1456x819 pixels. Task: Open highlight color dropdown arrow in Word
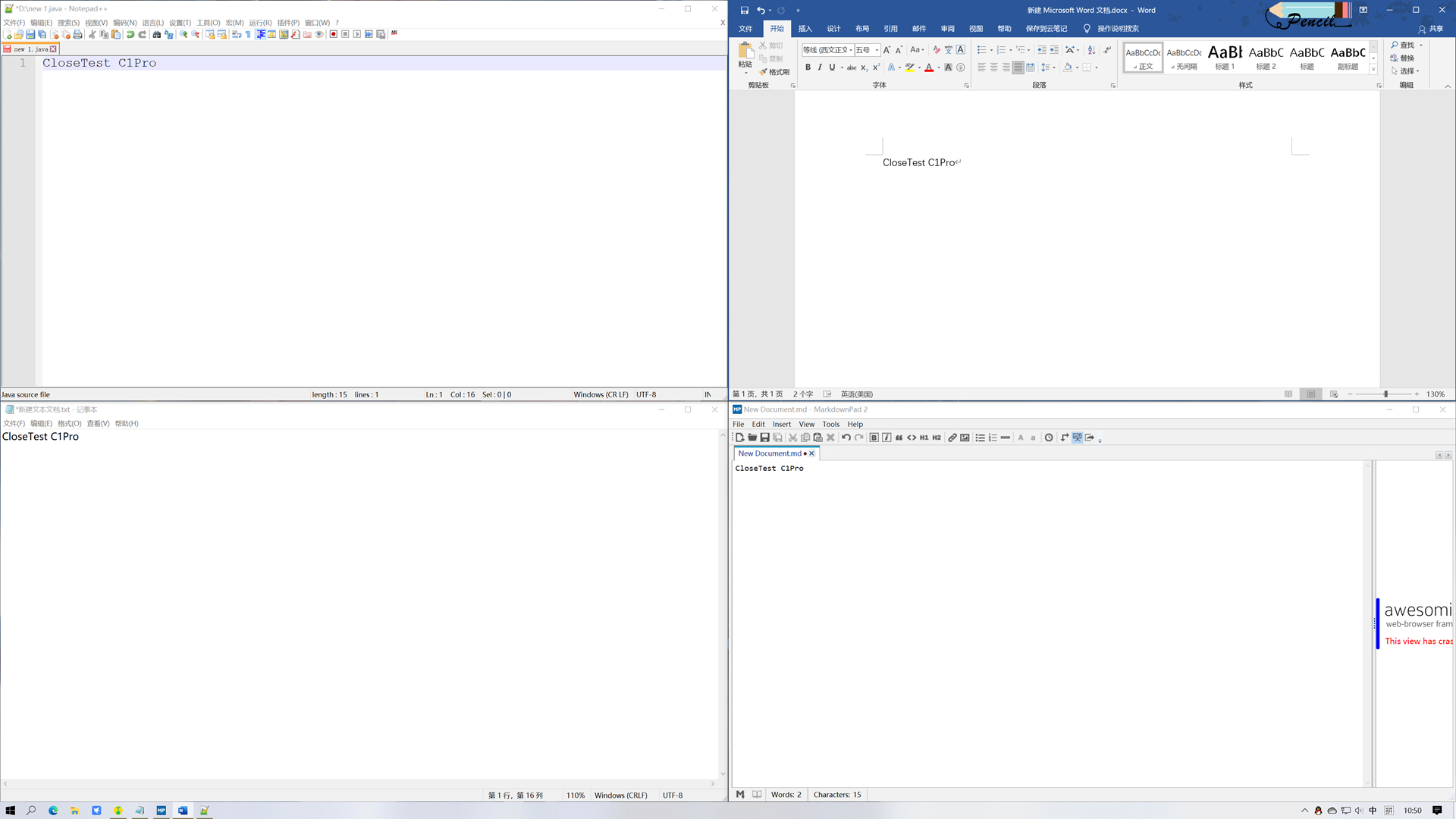pyautogui.click(x=919, y=67)
